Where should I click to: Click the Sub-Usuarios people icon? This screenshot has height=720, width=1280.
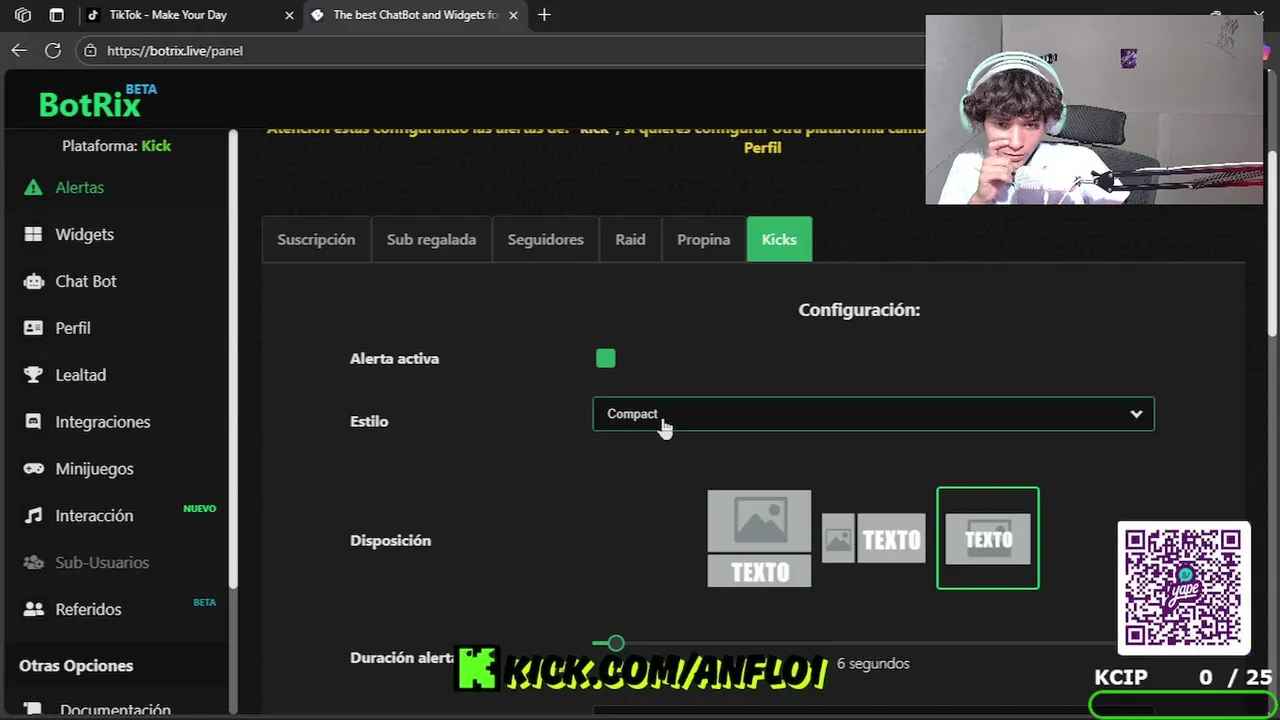click(33, 562)
